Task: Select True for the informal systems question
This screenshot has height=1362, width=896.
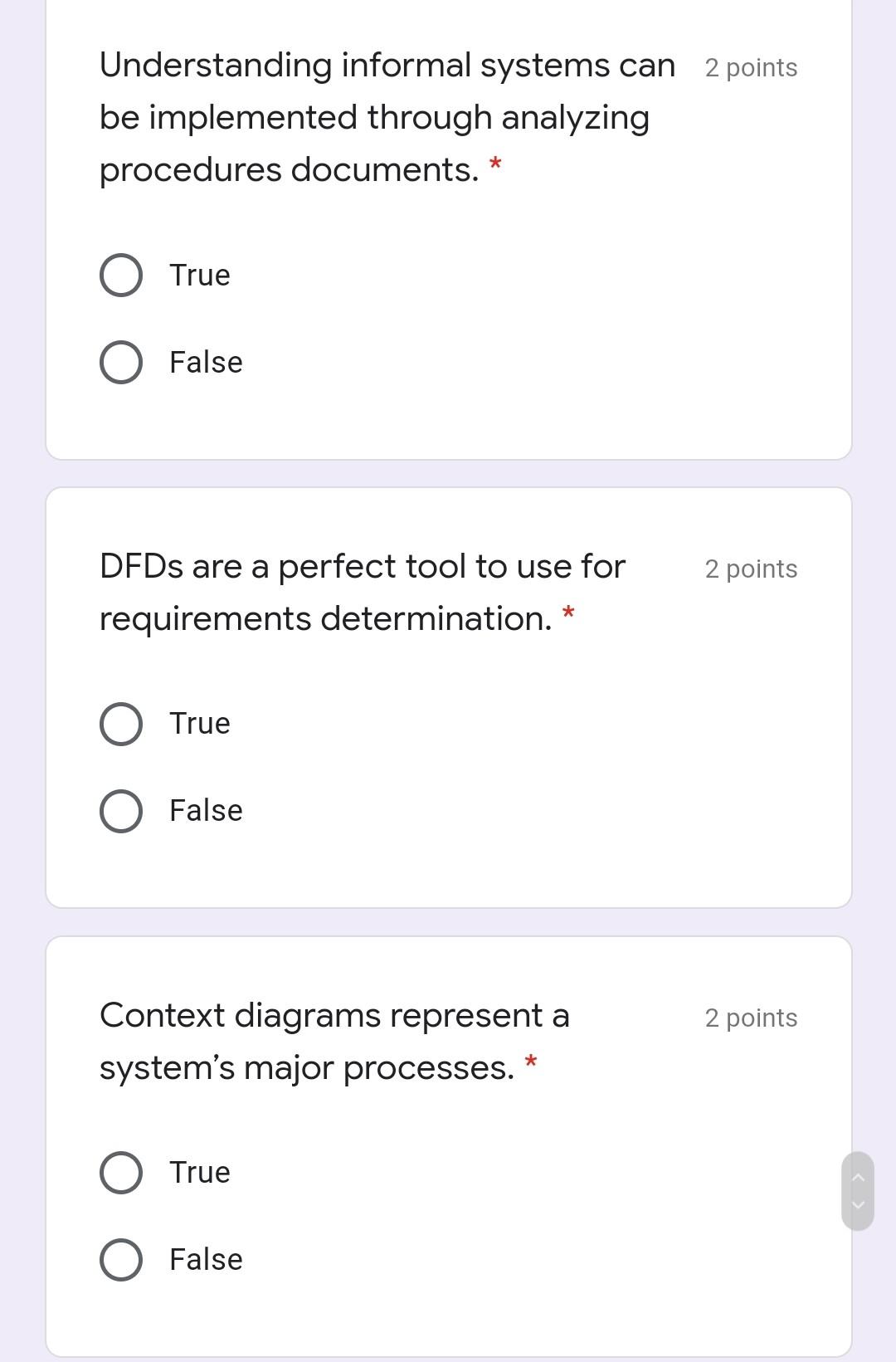Action: [x=120, y=273]
